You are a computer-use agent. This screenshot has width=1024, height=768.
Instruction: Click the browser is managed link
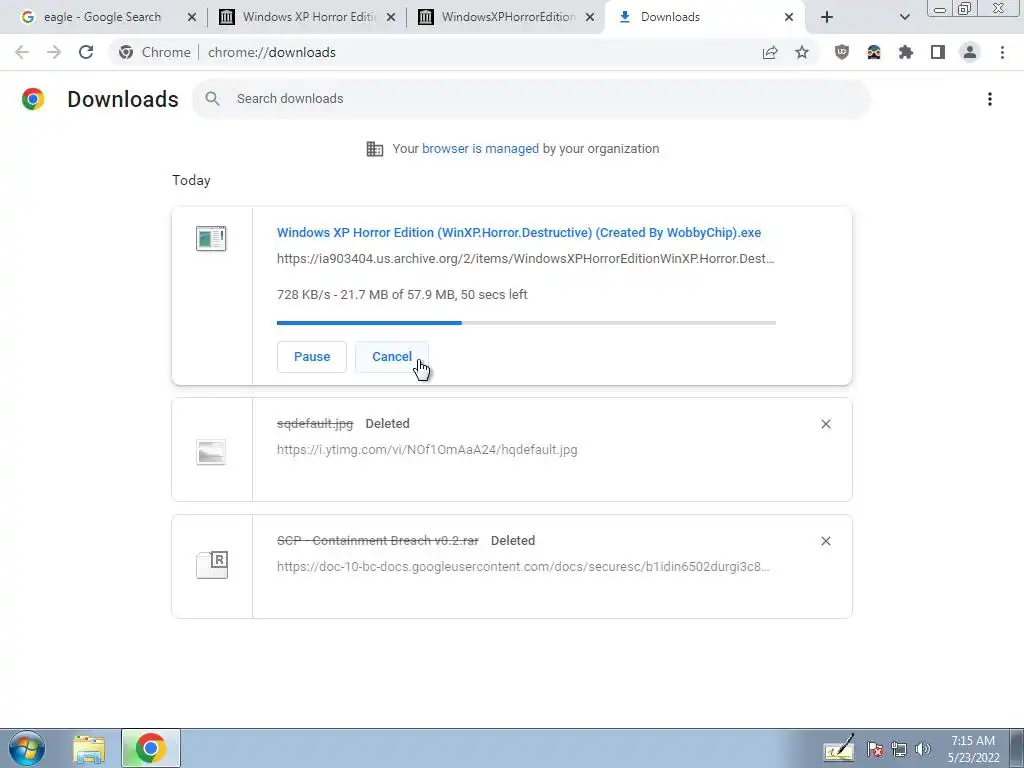(x=481, y=149)
